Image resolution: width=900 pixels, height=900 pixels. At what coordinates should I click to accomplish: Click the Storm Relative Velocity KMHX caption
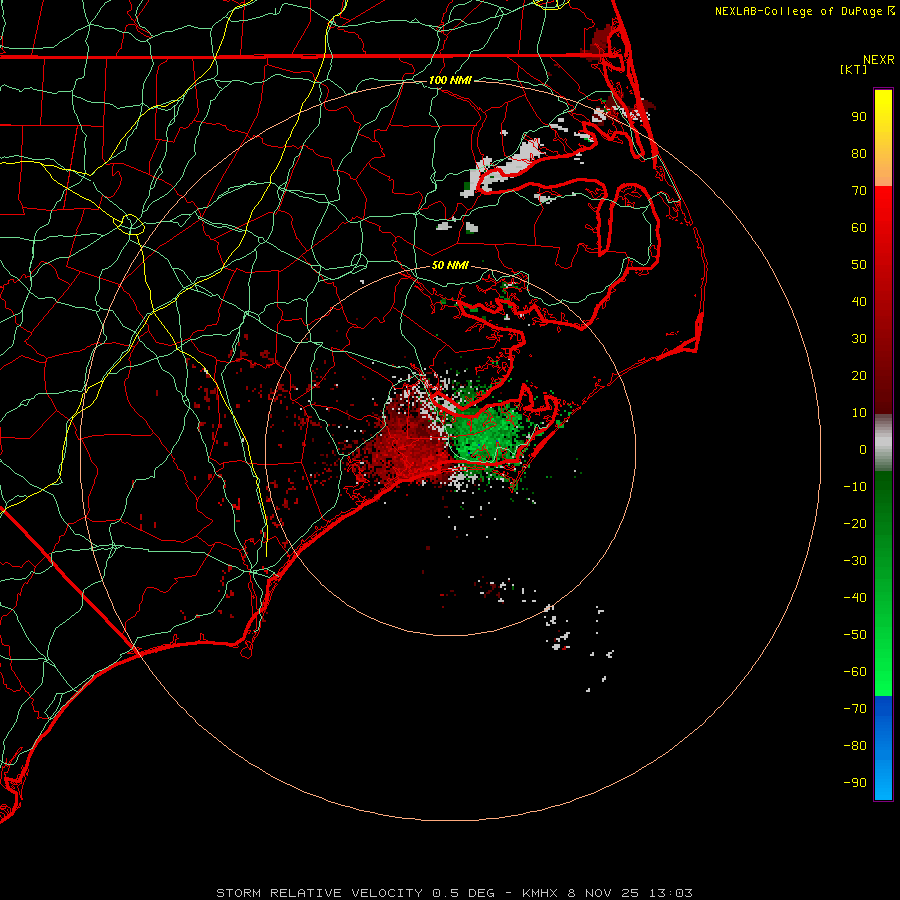pyautogui.click(x=454, y=893)
